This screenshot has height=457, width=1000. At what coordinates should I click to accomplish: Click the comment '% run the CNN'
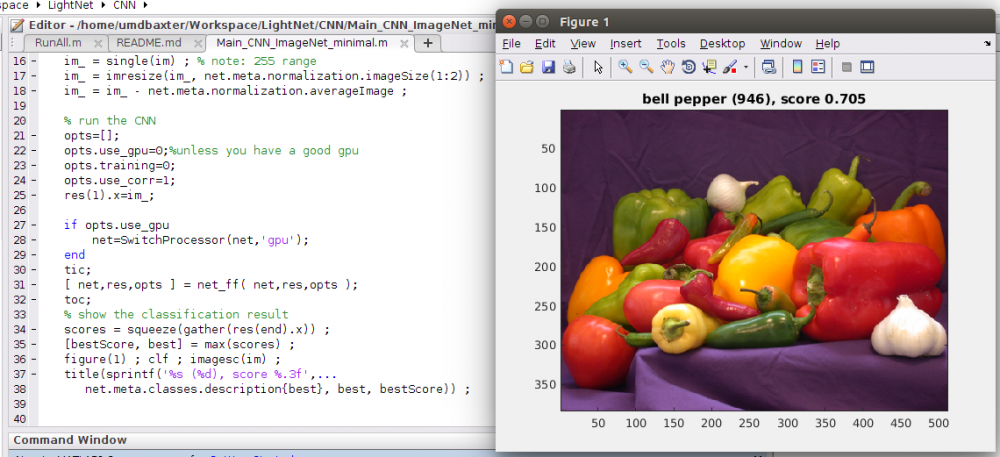click(x=109, y=120)
